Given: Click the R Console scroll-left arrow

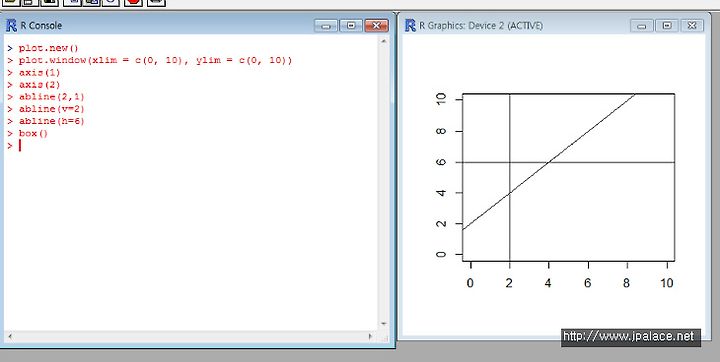Looking at the screenshot, I should 10,336.
